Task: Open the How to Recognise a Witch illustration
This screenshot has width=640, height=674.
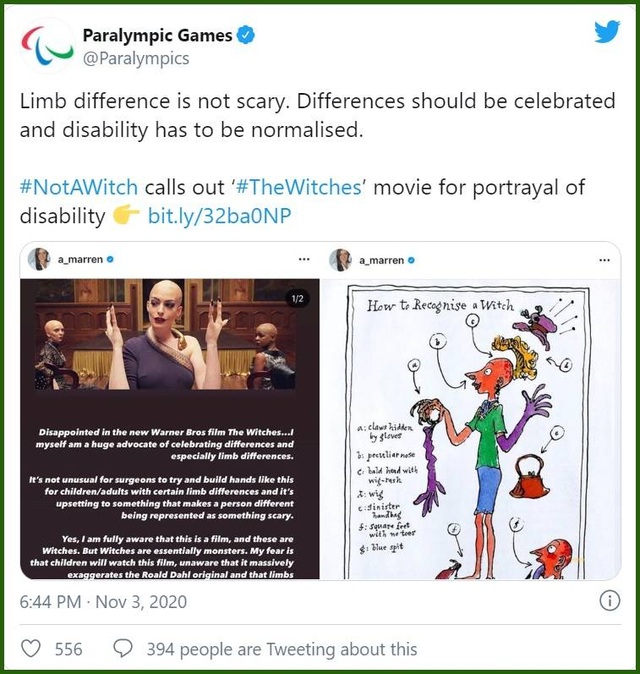Action: (471, 429)
